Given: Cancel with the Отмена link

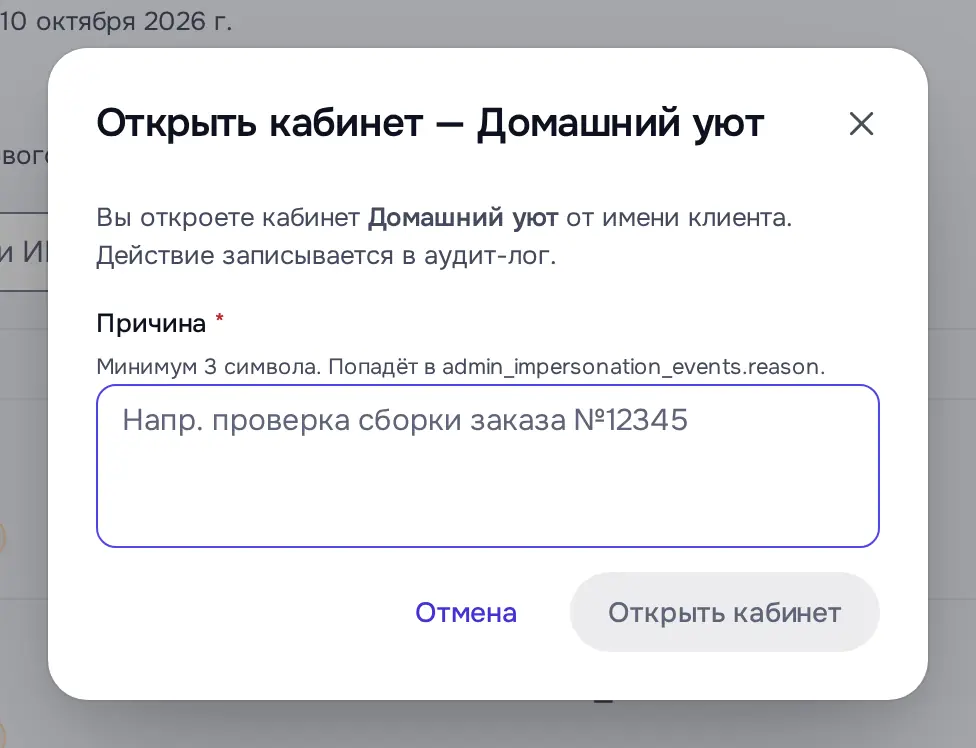Looking at the screenshot, I should point(466,612).
